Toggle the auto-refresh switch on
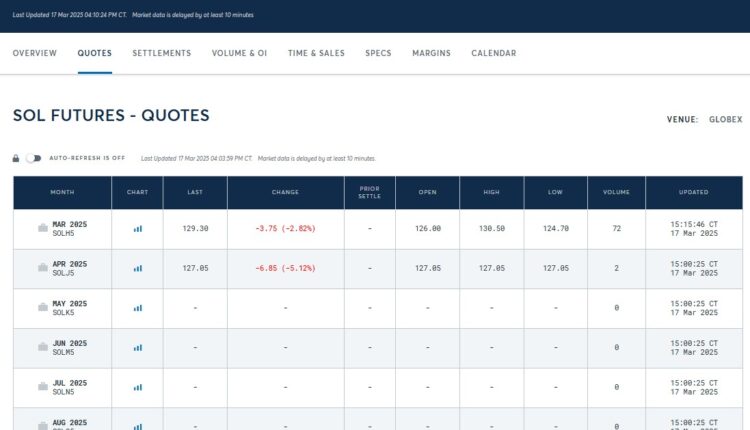The height and width of the screenshot is (430, 750). 34,158
